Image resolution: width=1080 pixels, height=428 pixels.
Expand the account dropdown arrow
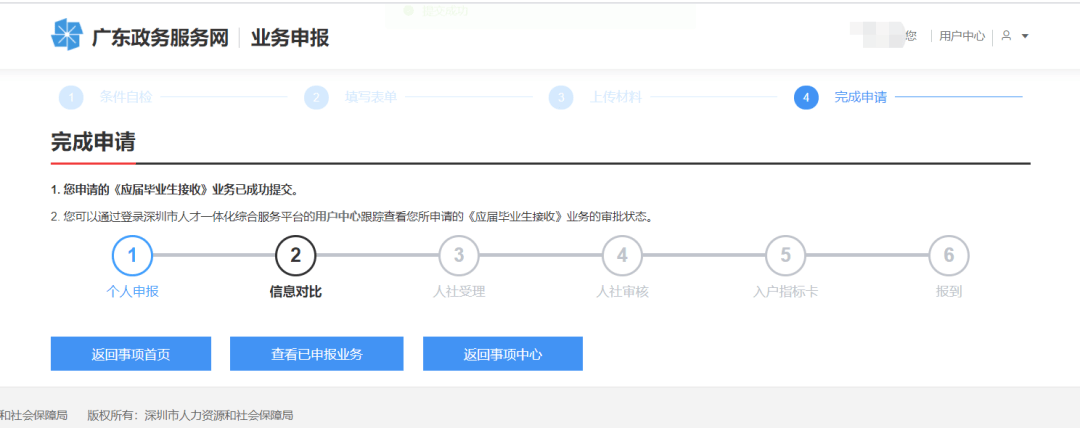click(1025, 36)
